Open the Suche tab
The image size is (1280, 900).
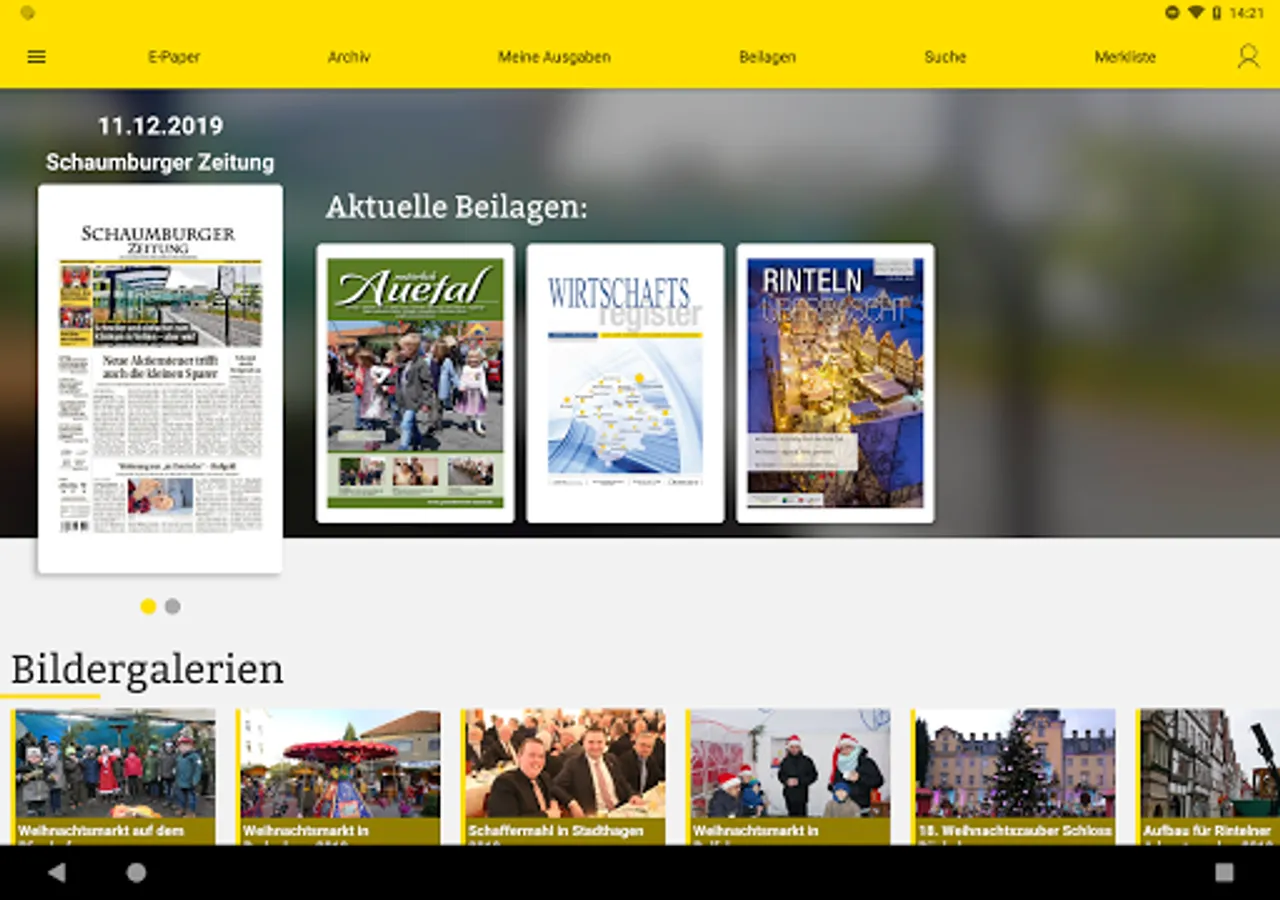click(x=945, y=57)
